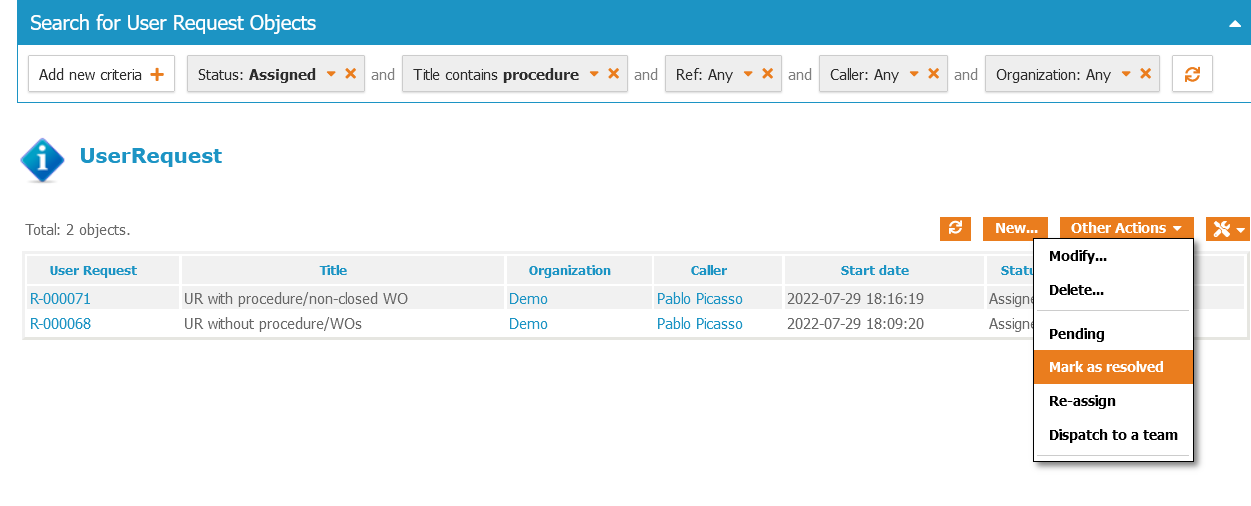Remove the Caller: Any criterion

tap(933, 74)
